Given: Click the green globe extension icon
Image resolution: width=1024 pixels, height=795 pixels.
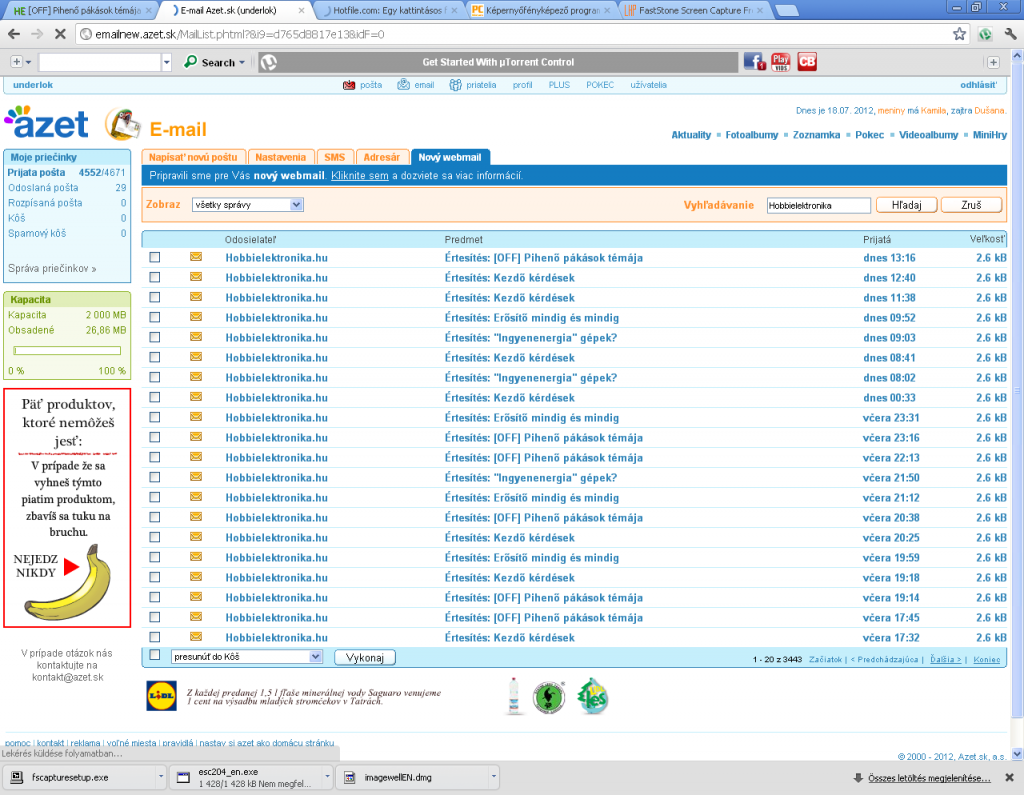Looking at the screenshot, I should coord(985,34).
